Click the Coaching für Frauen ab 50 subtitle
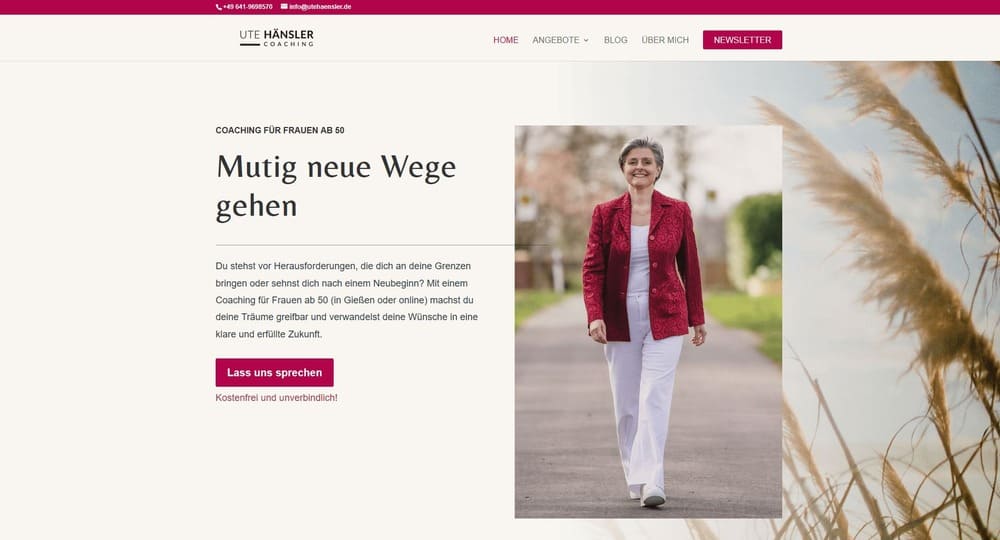 [x=280, y=130]
